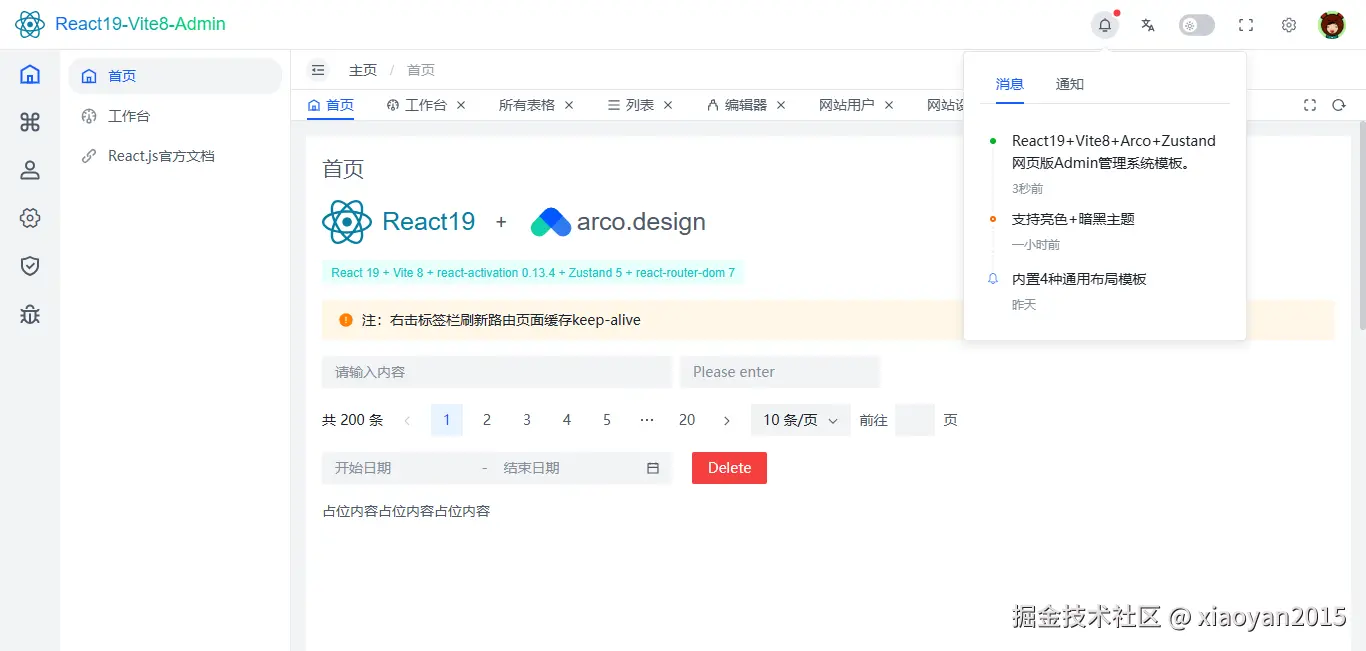Open 工作台 in the side menu
This screenshot has height=651, width=1366.
pyautogui.click(x=175, y=116)
